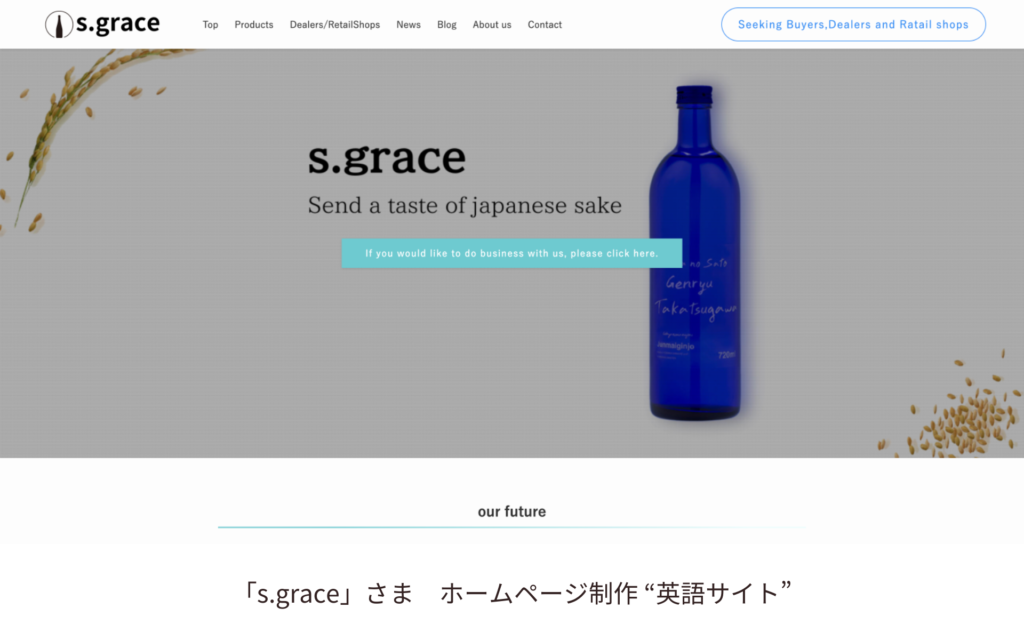Go to Dealers/RetailShops page

coord(335,25)
